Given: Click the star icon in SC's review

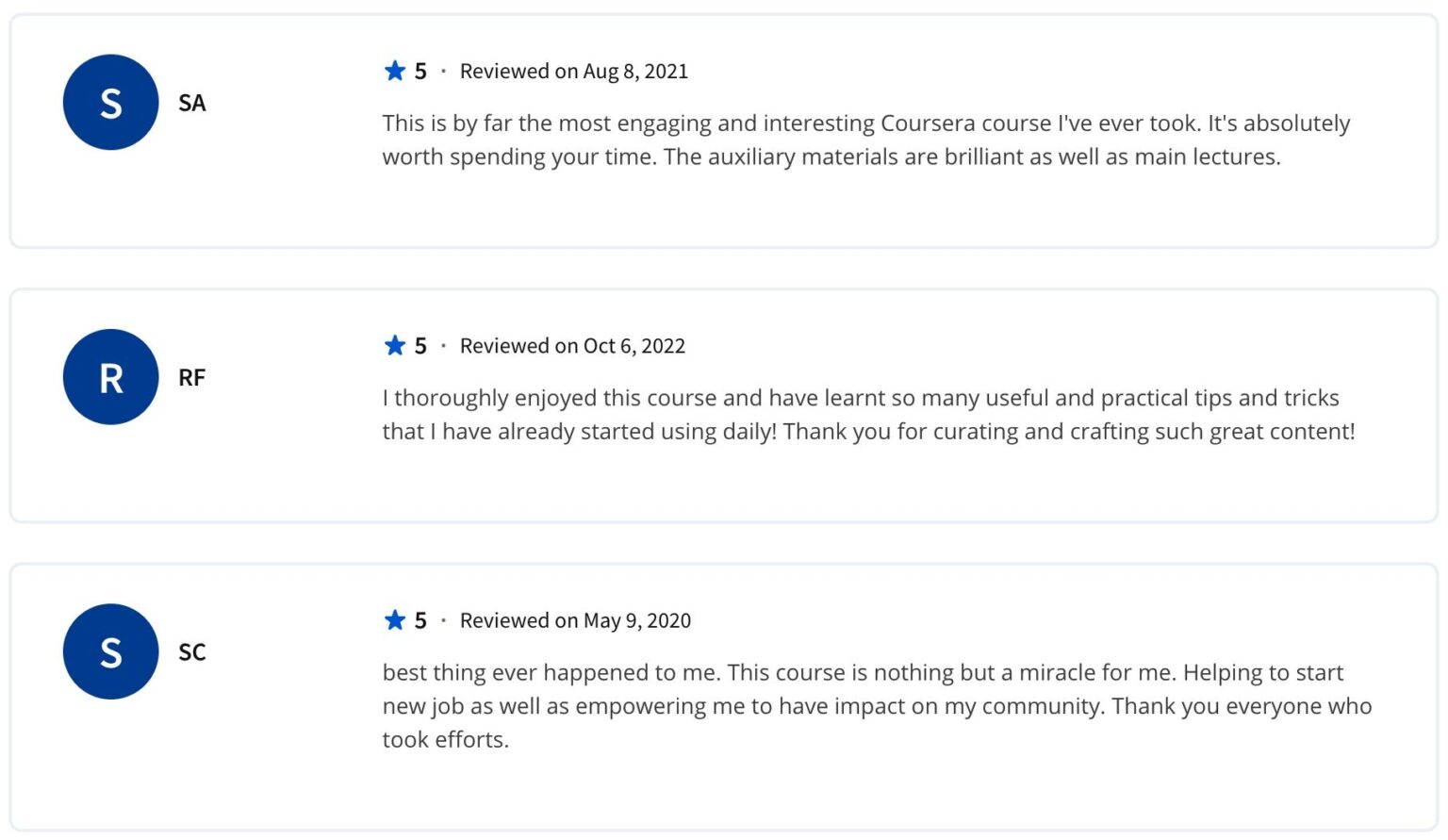Looking at the screenshot, I should click(x=395, y=619).
